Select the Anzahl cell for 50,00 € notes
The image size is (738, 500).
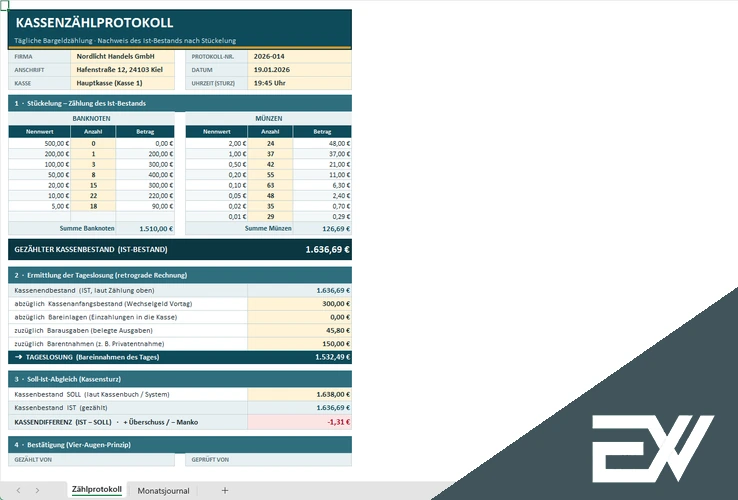[x=93, y=175]
